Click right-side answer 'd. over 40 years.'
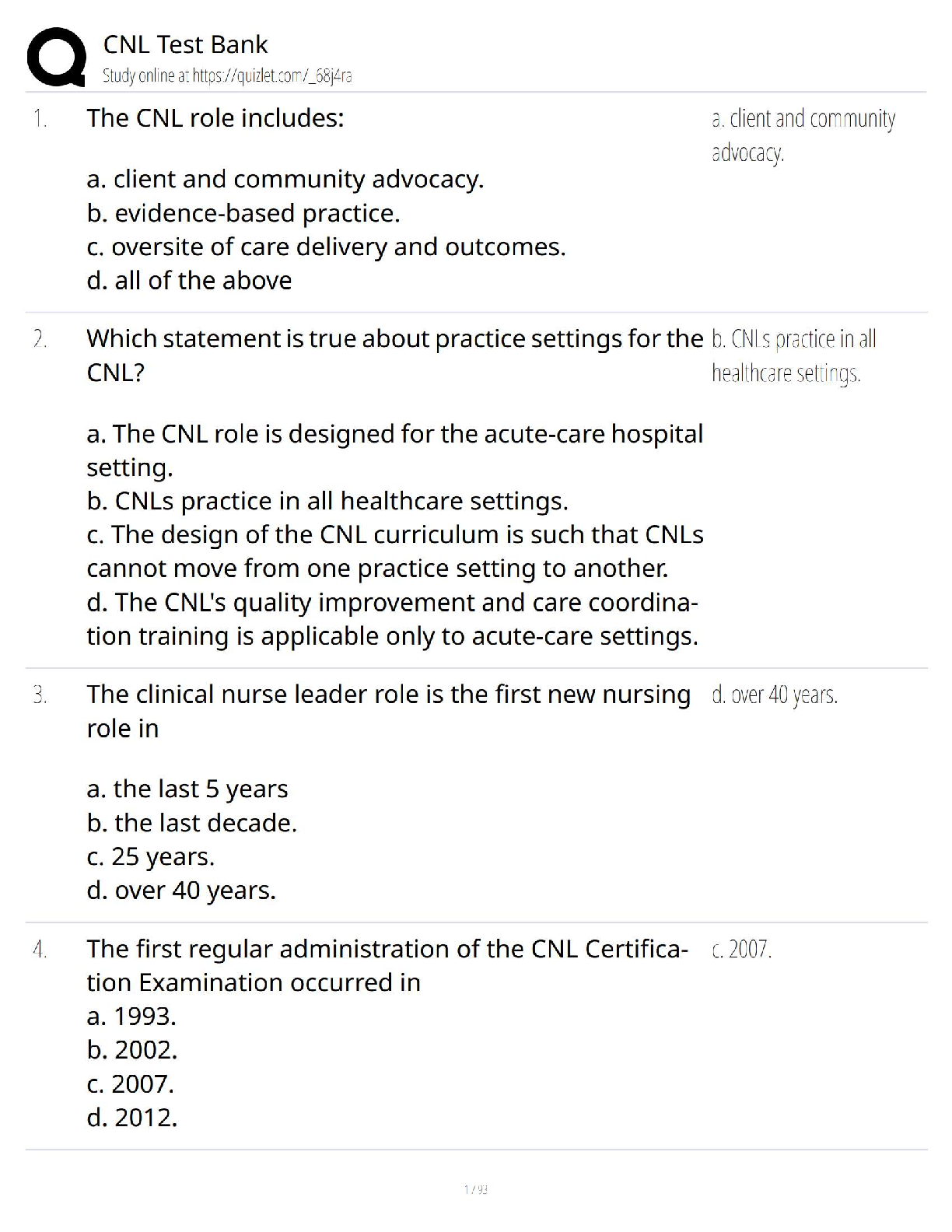The width and height of the screenshot is (952, 1232). coord(775,695)
